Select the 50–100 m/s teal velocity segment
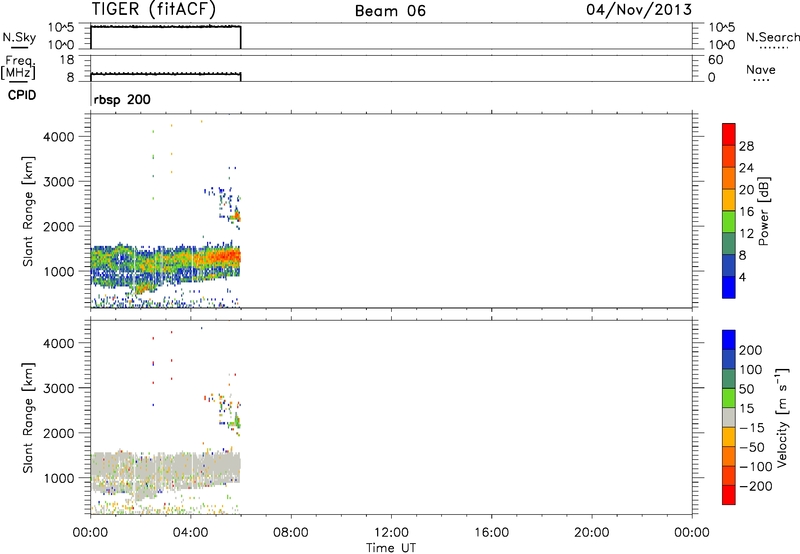Viewport: 800px width, 554px height. [729, 379]
